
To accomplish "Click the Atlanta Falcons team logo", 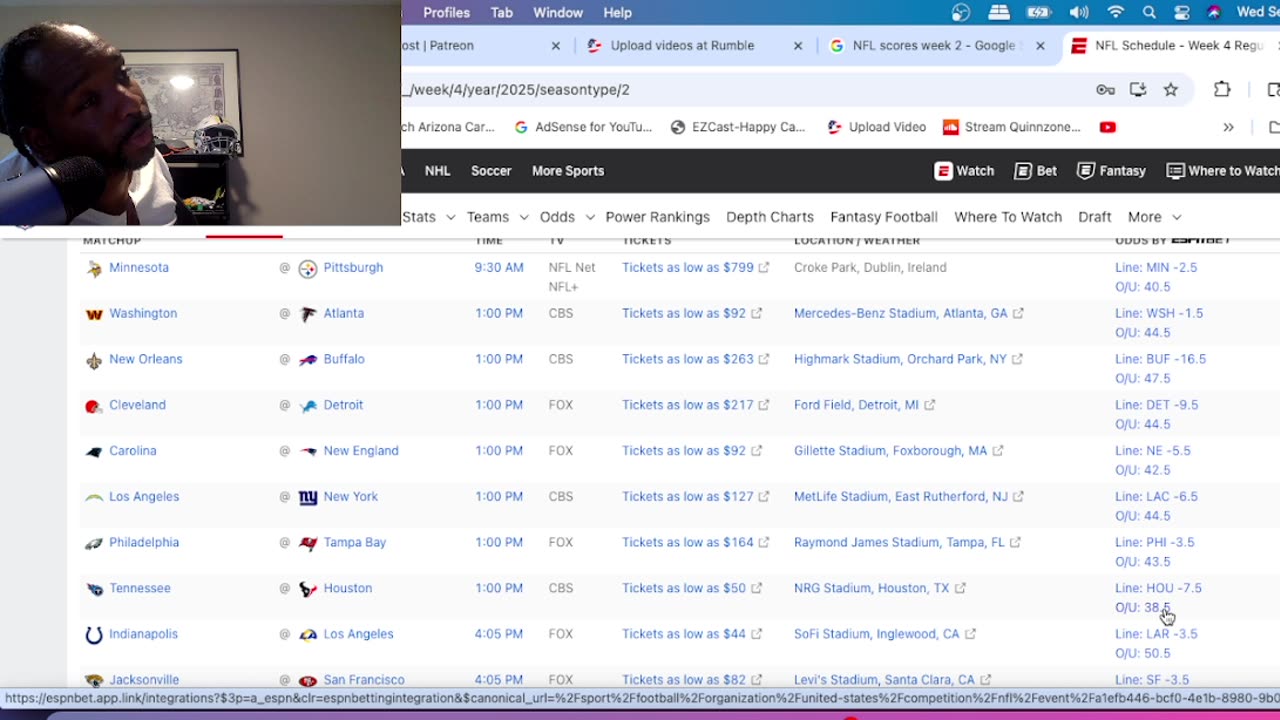I will (x=308, y=314).
